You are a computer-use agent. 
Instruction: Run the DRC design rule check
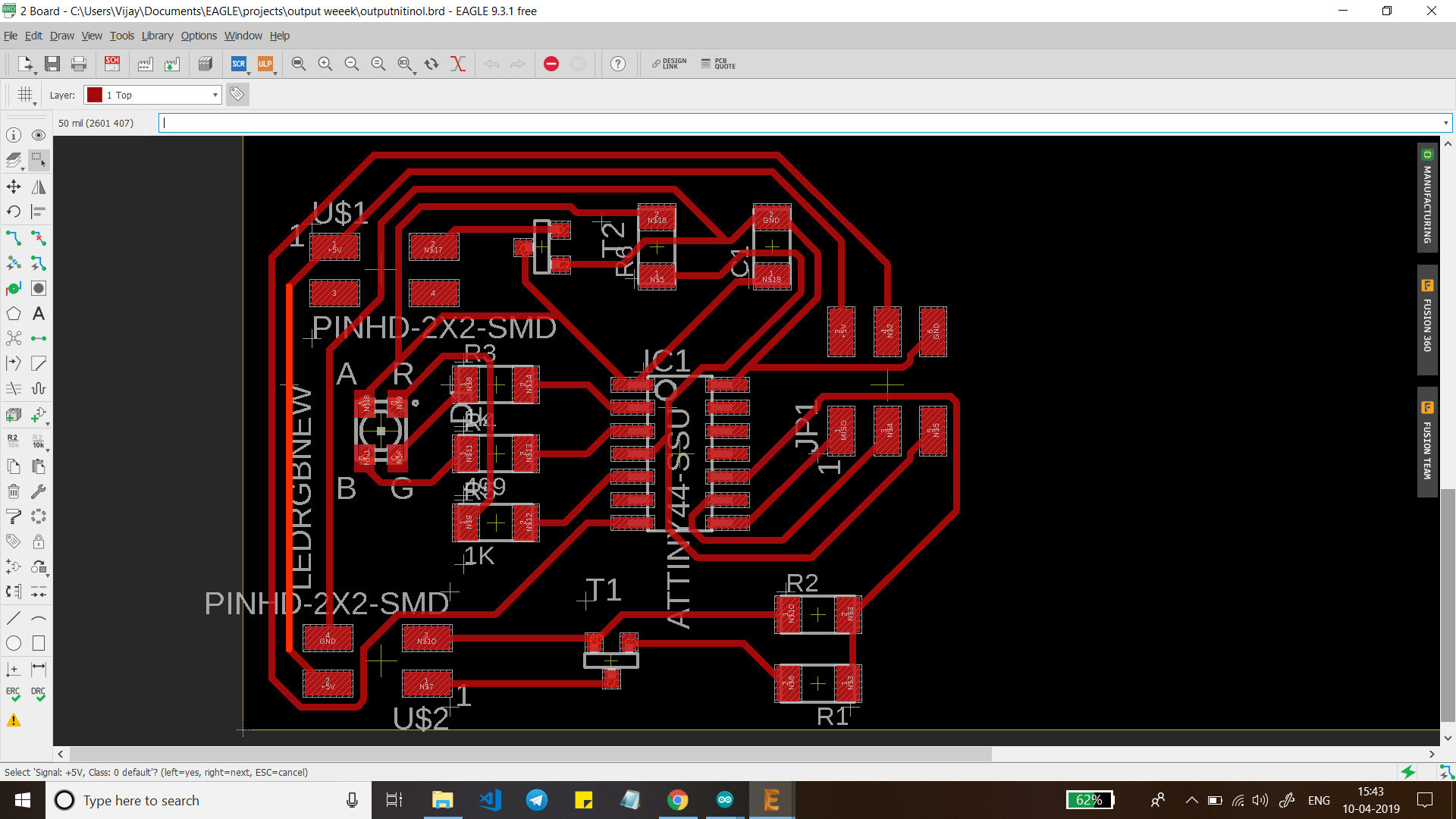39,694
